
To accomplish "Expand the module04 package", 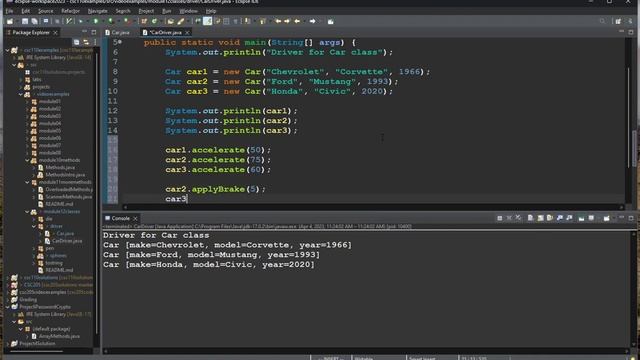I will coord(27,123).
